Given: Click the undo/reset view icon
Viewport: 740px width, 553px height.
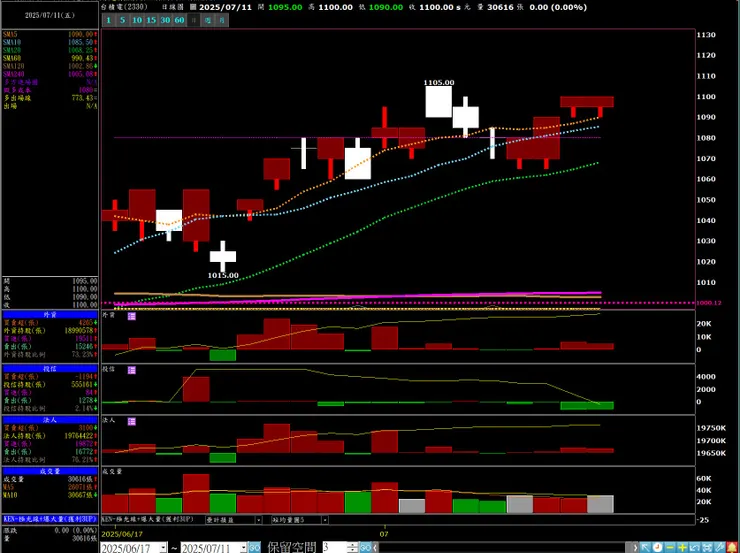Looking at the screenshot, I should 695,547.
